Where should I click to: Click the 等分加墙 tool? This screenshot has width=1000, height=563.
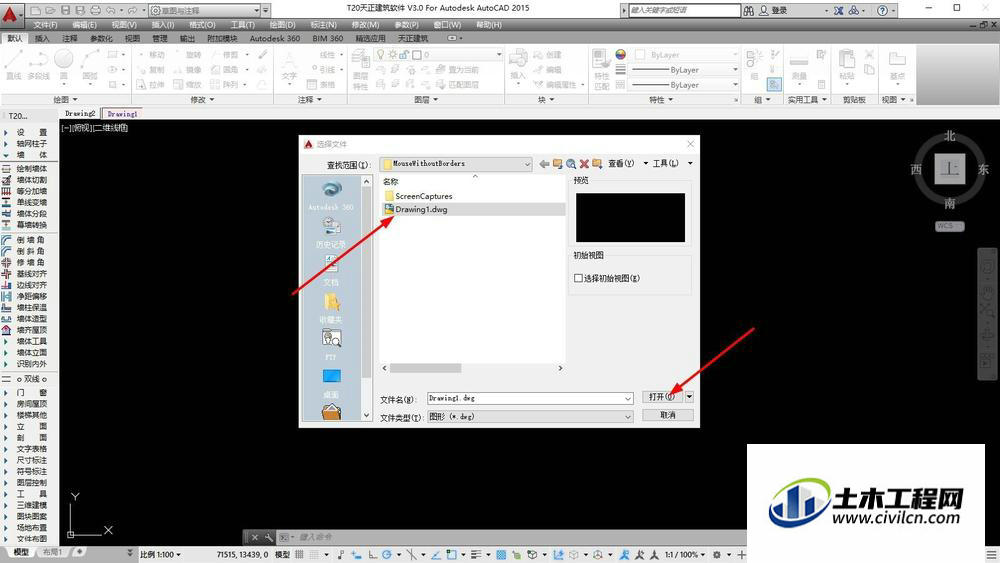(x=31, y=191)
